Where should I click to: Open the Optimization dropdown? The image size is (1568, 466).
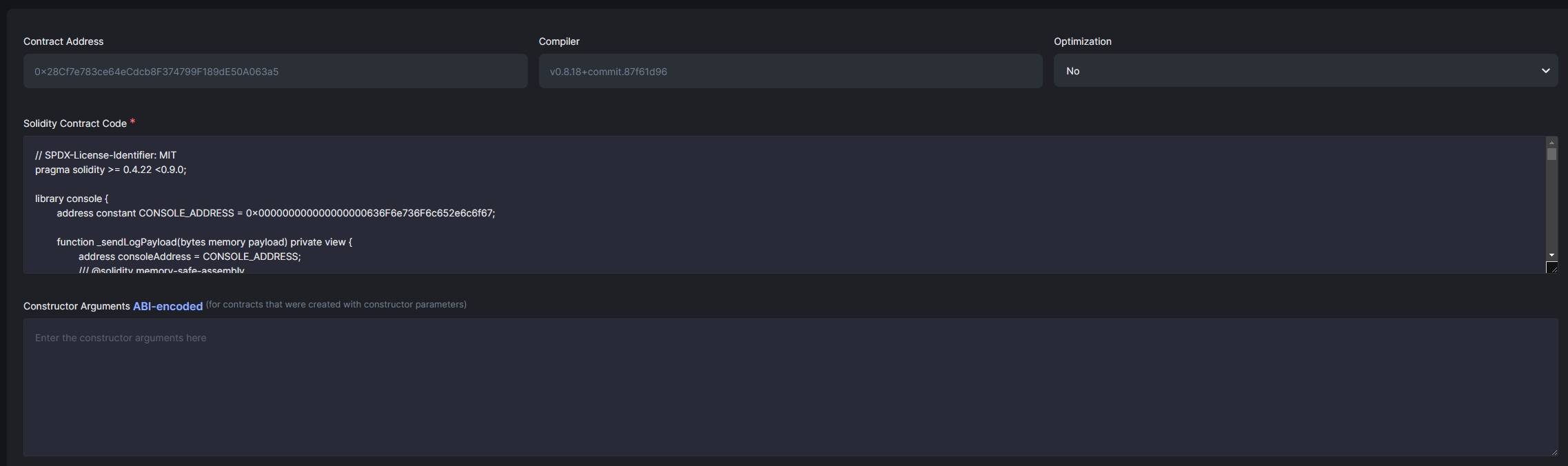[1305, 71]
